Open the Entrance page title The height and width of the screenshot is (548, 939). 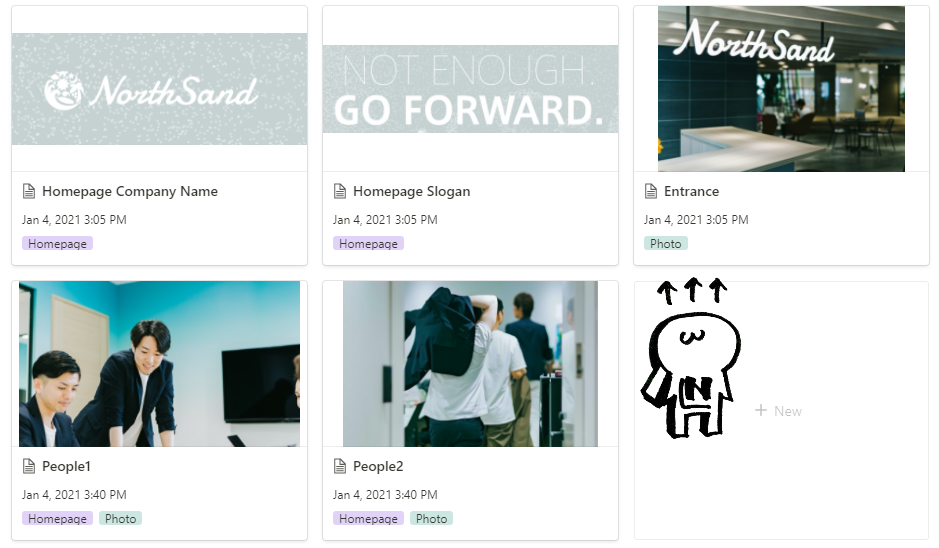click(691, 191)
